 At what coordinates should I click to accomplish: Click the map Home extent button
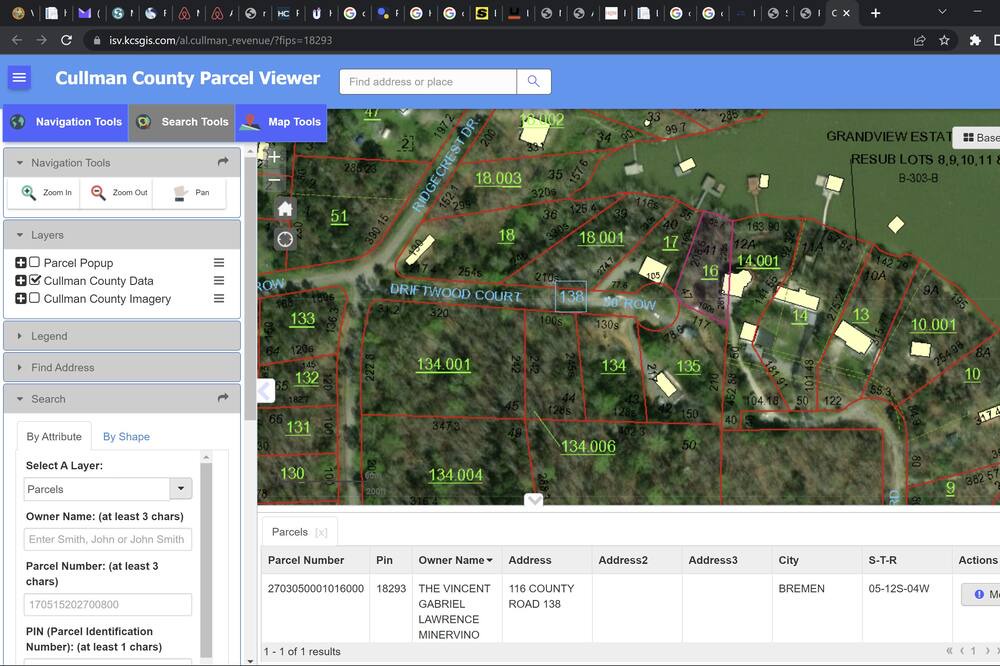coord(285,209)
